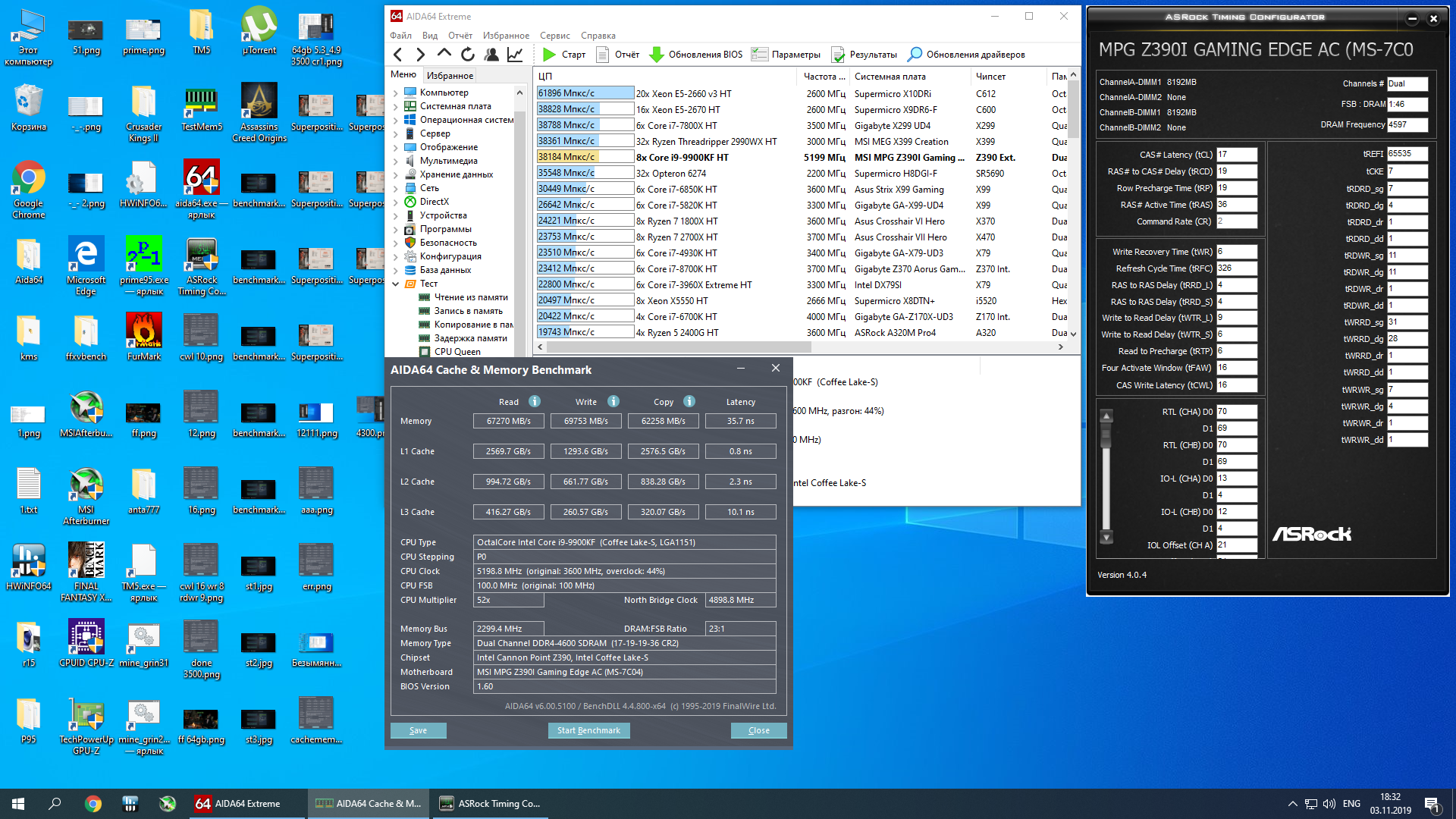Open the Сервис menu
This screenshot has width=1456, height=819.
[554, 36]
